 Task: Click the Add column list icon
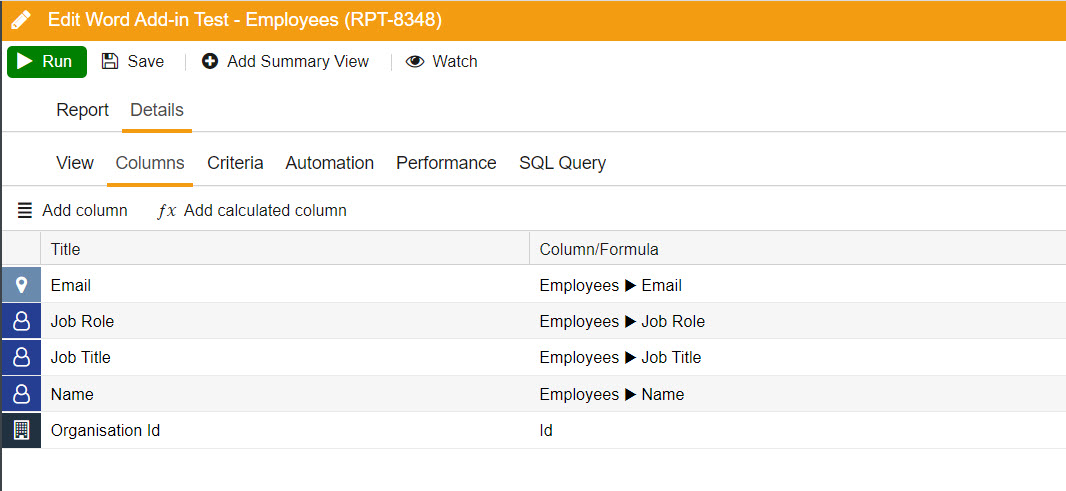pyautogui.click(x=24, y=211)
